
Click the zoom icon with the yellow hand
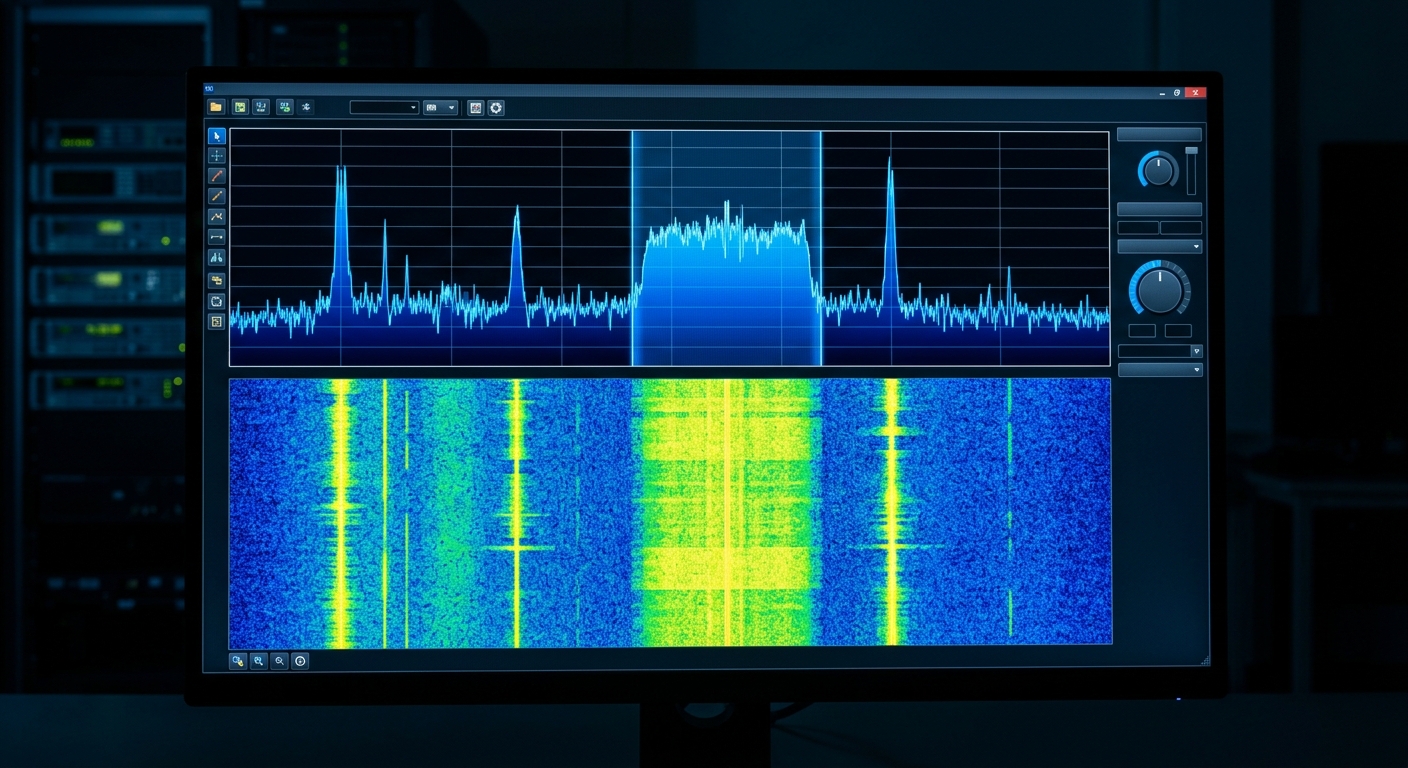click(238, 661)
